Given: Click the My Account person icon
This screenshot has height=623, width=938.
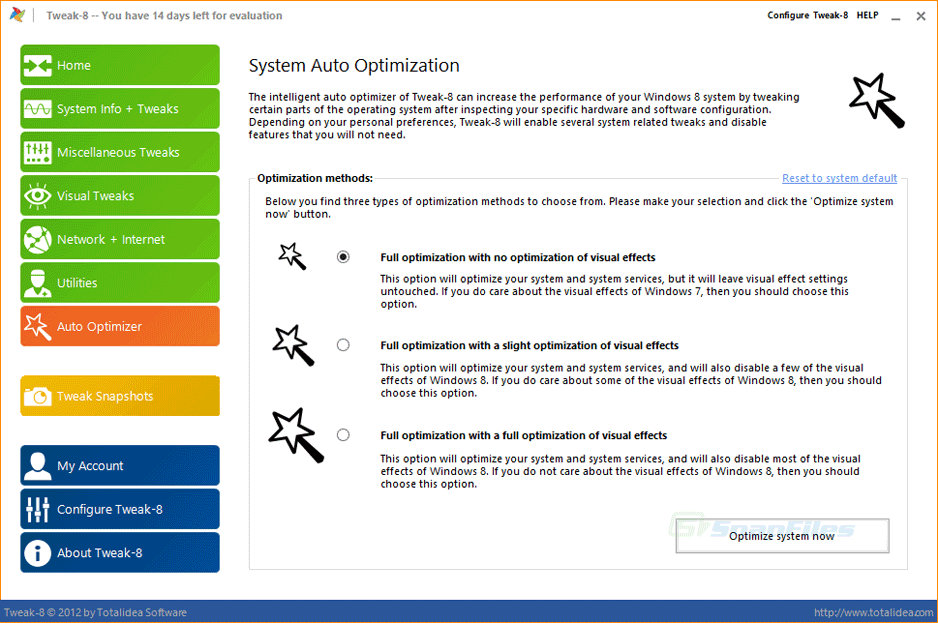Looking at the screenshot, I should point(38,466).
